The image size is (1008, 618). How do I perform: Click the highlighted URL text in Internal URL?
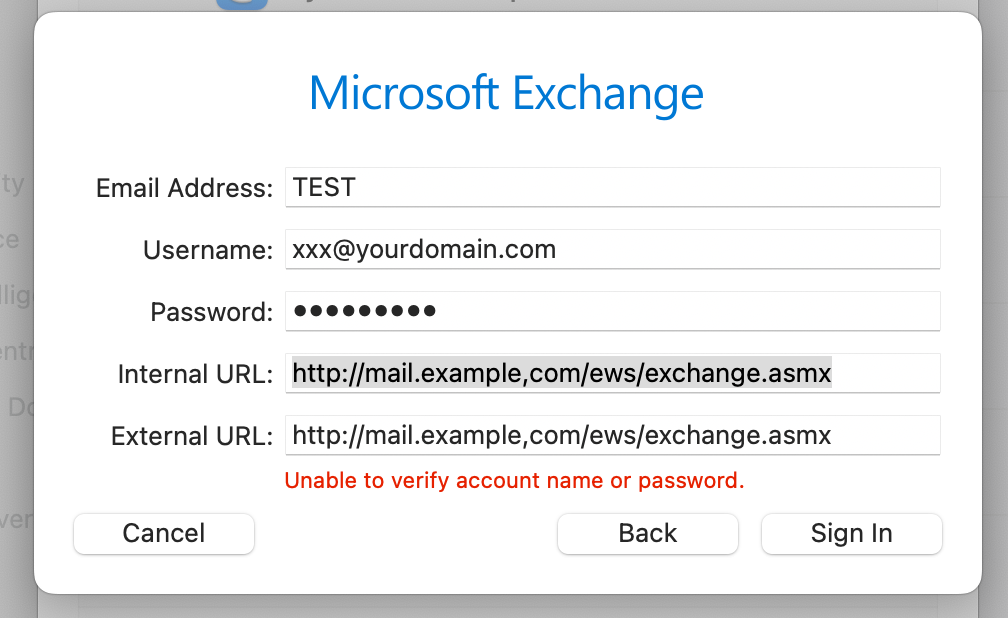pyautogui.click(x=561, y=373)
